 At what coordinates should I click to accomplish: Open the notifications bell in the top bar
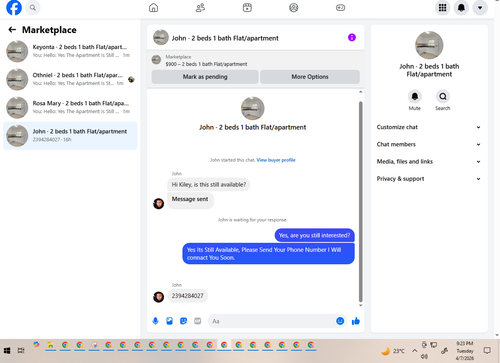coord(461,7)
